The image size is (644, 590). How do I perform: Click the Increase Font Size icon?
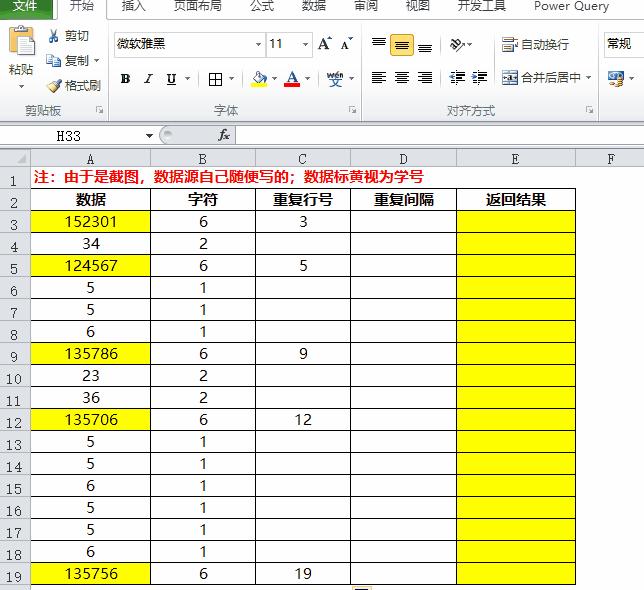tap(324, 44)
